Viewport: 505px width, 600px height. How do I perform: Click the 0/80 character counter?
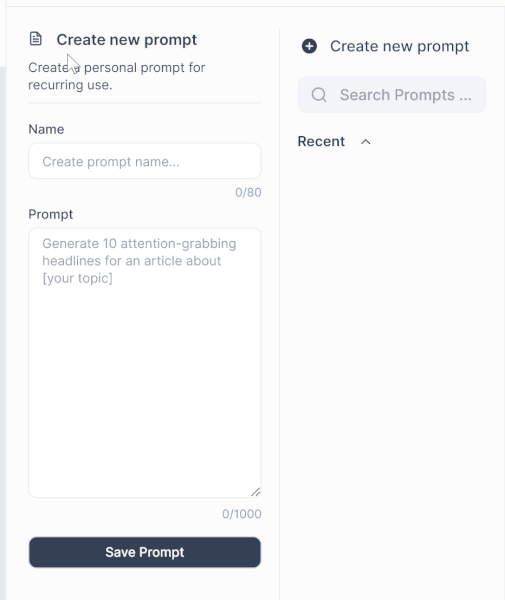click(x=248, y=192)
